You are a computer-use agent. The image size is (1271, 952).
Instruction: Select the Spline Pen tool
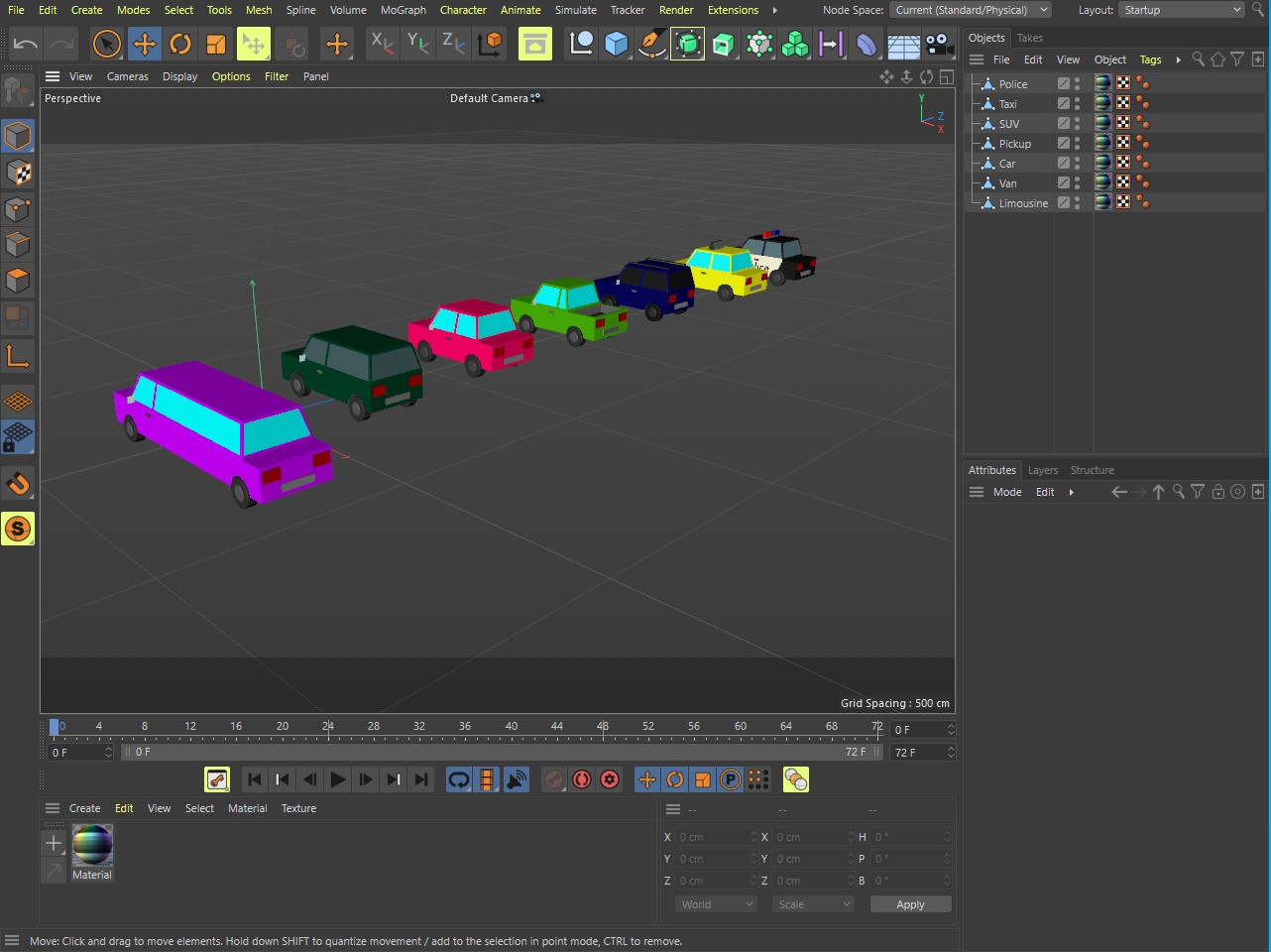[x=651, y=44]
